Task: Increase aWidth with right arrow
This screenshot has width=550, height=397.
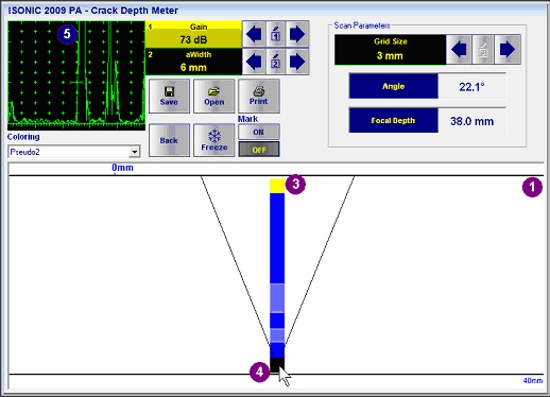Action: tap(297, 62)
